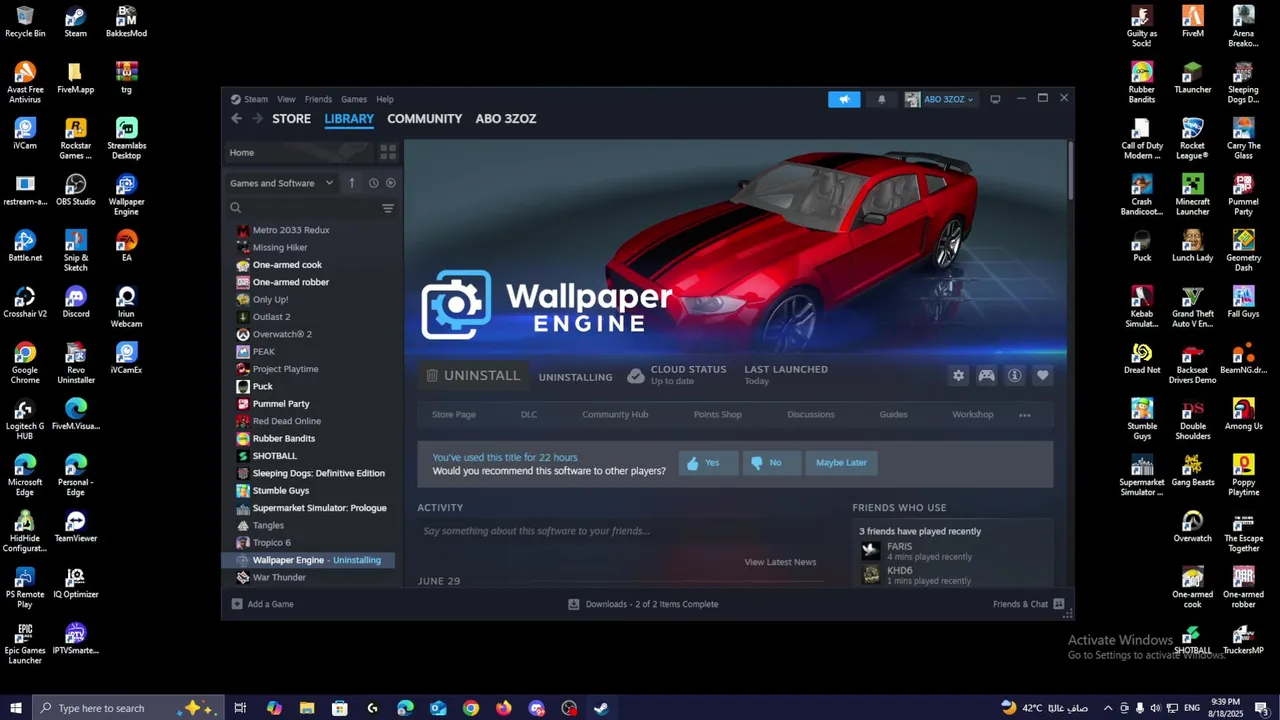This screenshot has height=720, width=1280.
Task: Open Community Hub link
Action: pos(615,415)
